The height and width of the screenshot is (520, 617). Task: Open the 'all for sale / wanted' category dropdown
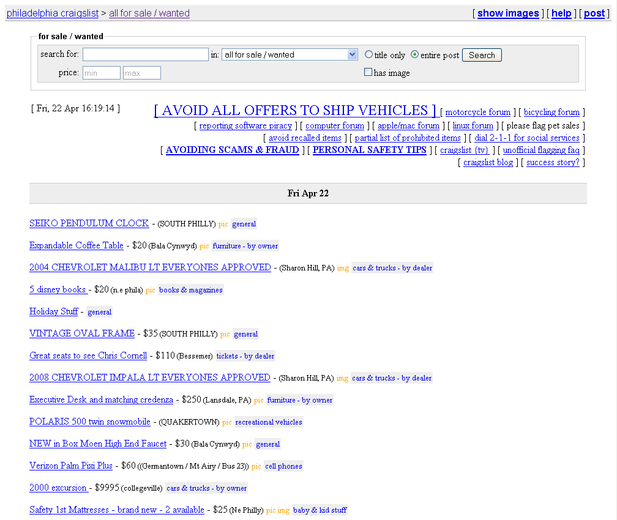point(290,55)
